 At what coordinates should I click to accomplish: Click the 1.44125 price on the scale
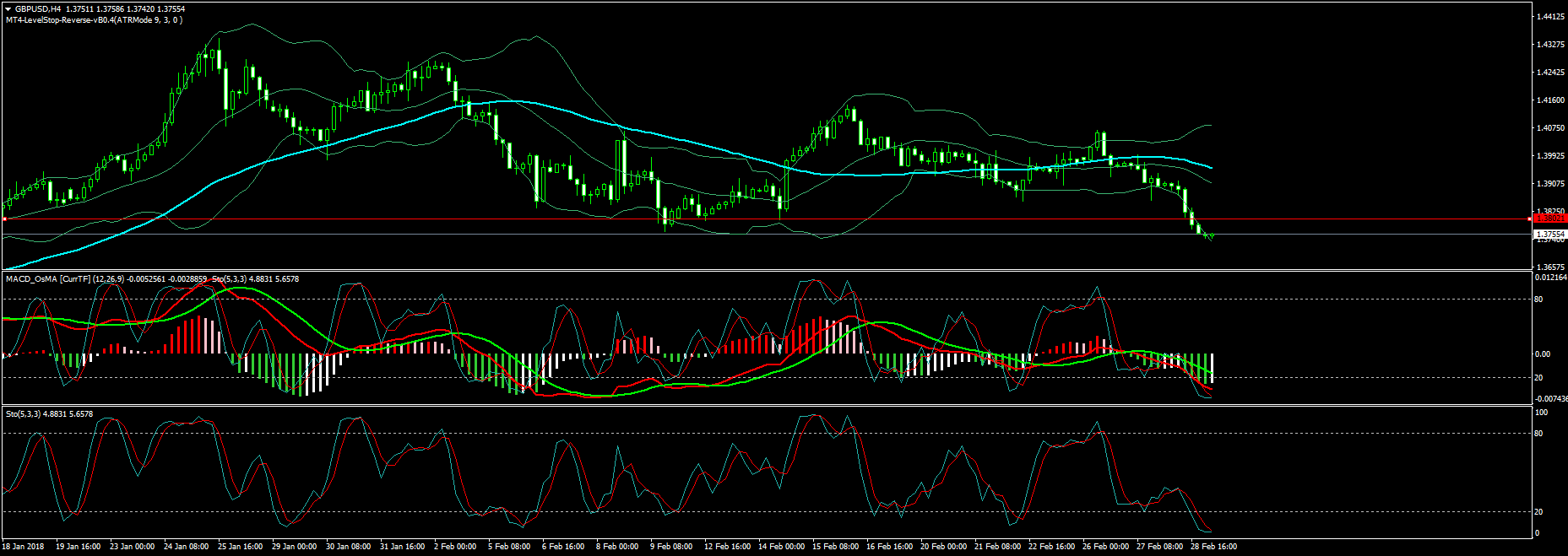click(x=1550, y=16)
